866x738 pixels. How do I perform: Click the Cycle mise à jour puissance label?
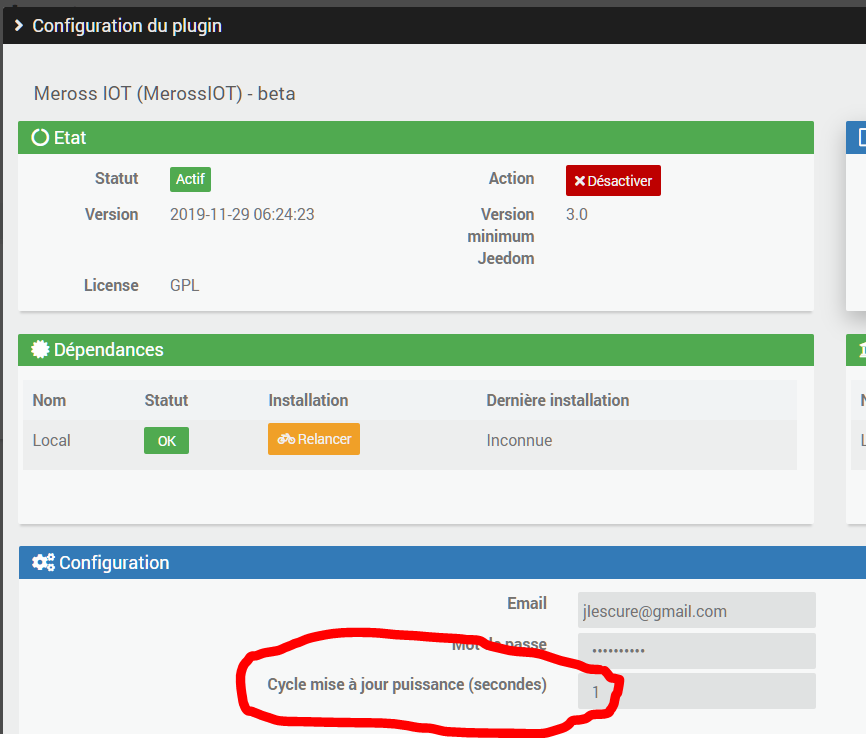407,684
